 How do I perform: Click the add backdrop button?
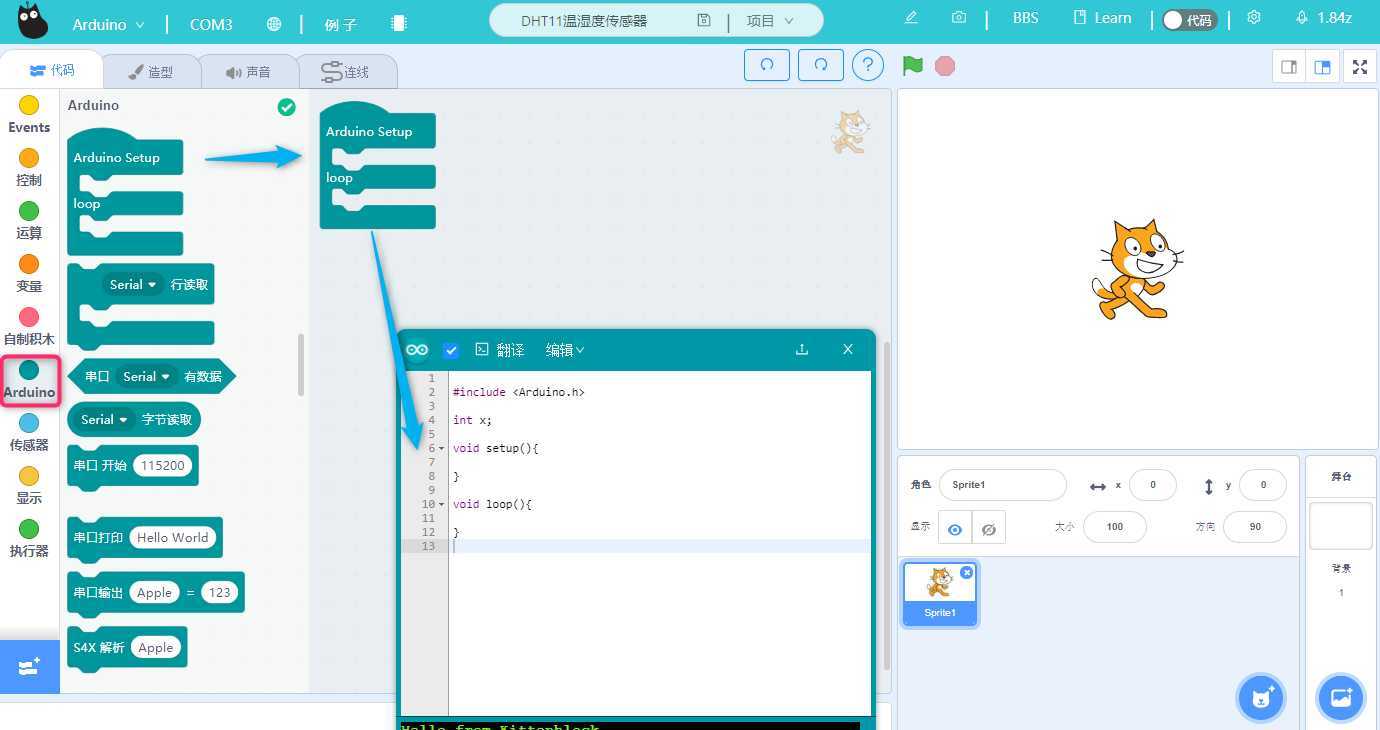(1341, 698)
